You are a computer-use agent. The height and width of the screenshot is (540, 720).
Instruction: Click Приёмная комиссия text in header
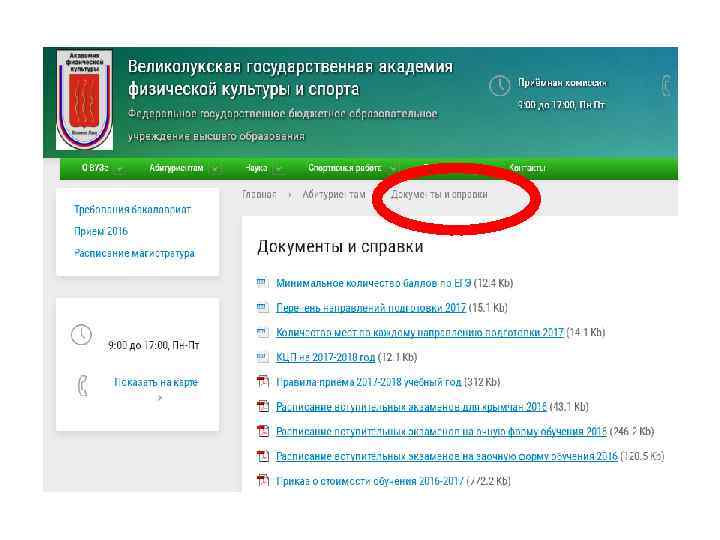(562, 83)
